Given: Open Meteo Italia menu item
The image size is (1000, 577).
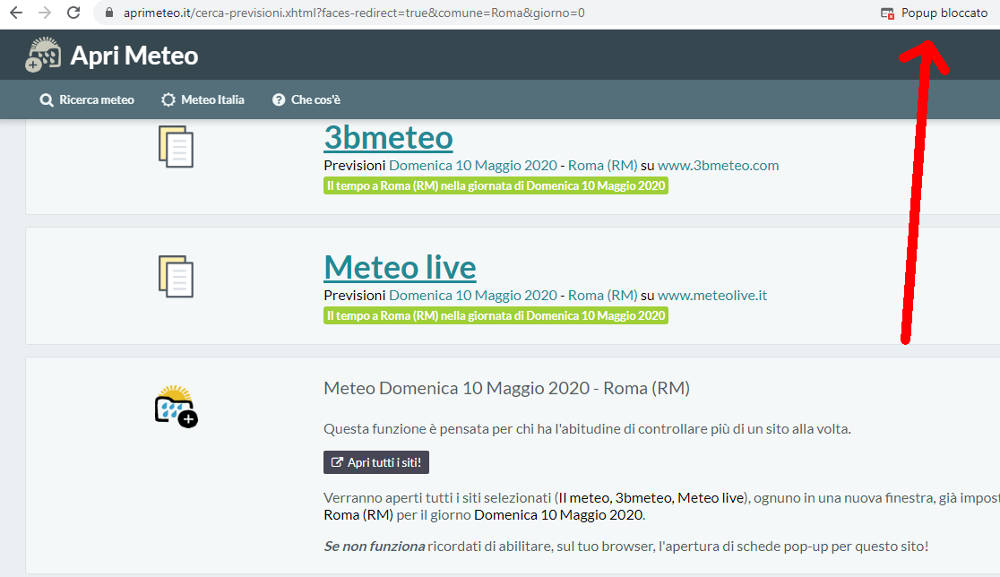Looking at the screenshot, I should click(x=203, y=99).
